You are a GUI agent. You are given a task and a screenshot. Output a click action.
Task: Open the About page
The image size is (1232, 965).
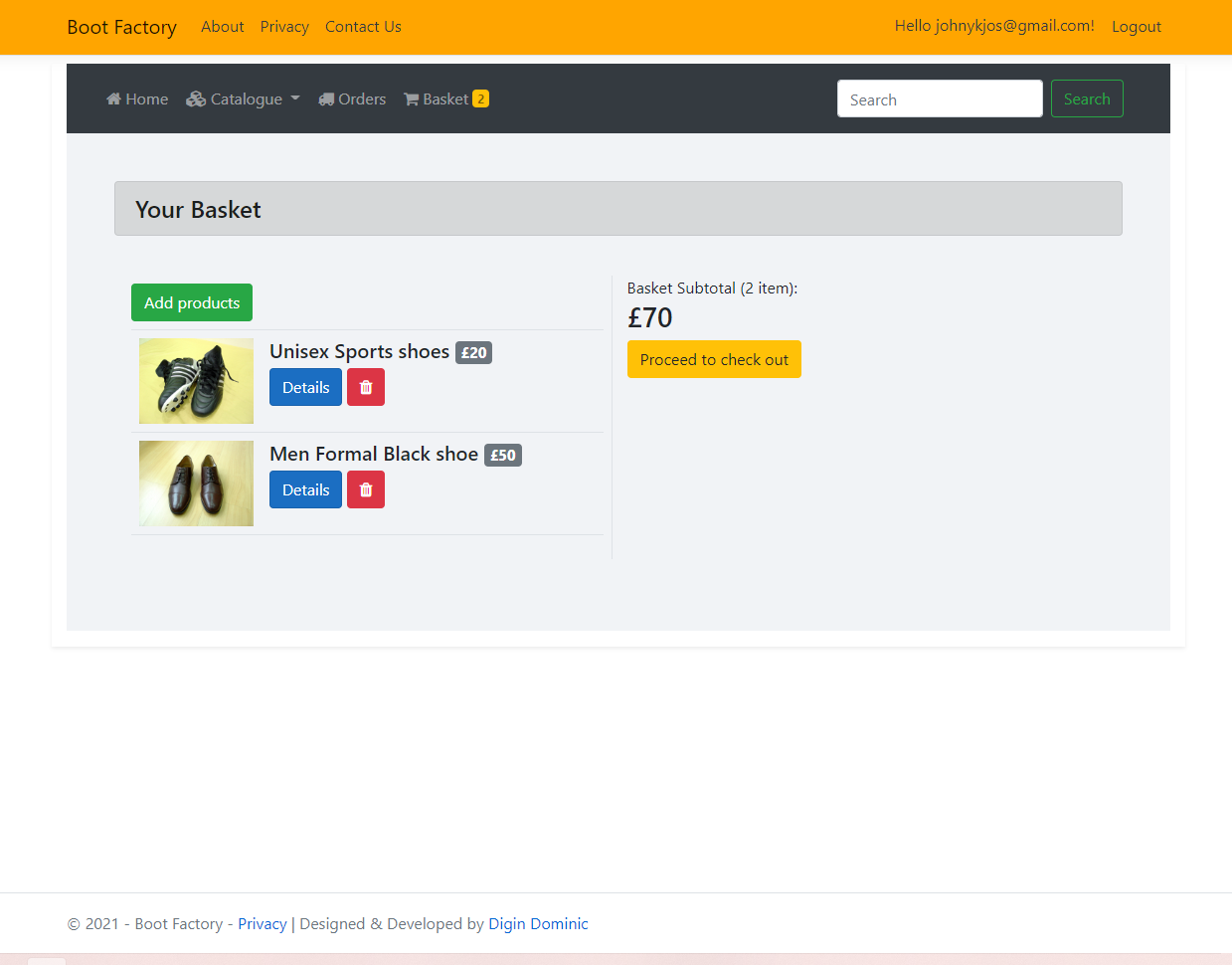pos(222,26)
